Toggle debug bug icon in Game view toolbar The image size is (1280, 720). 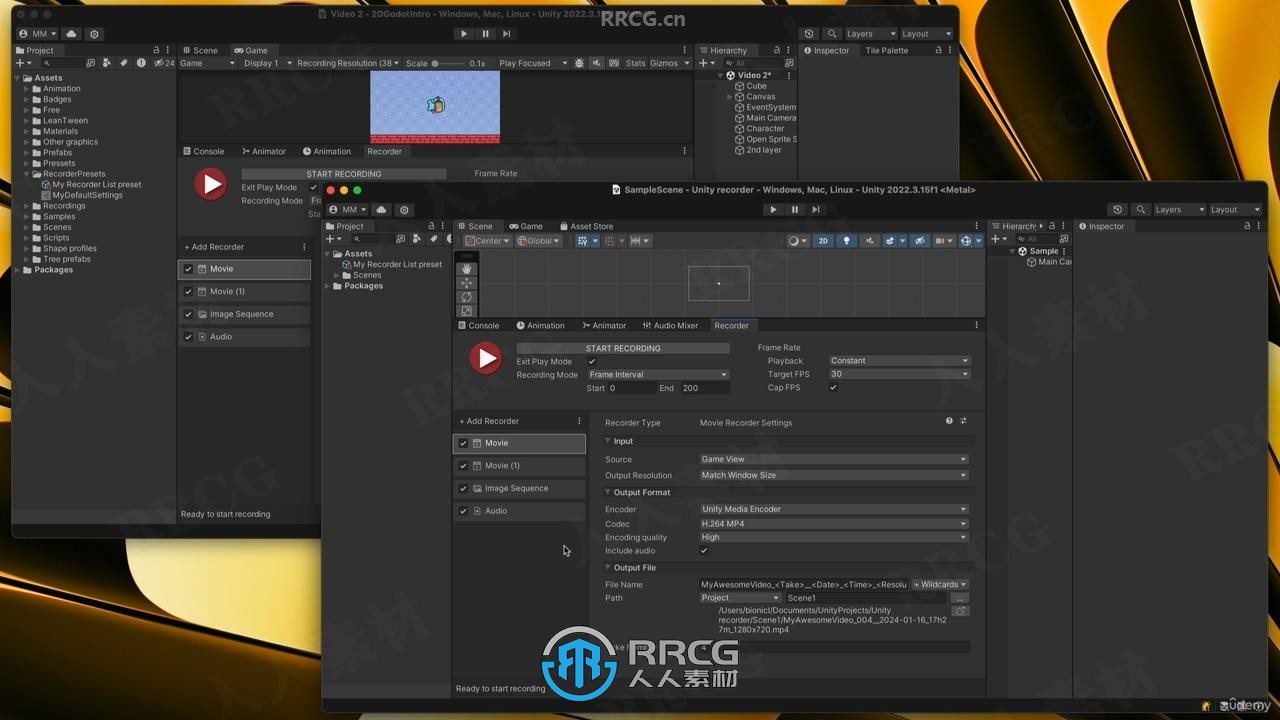click(x=579, y=63)
